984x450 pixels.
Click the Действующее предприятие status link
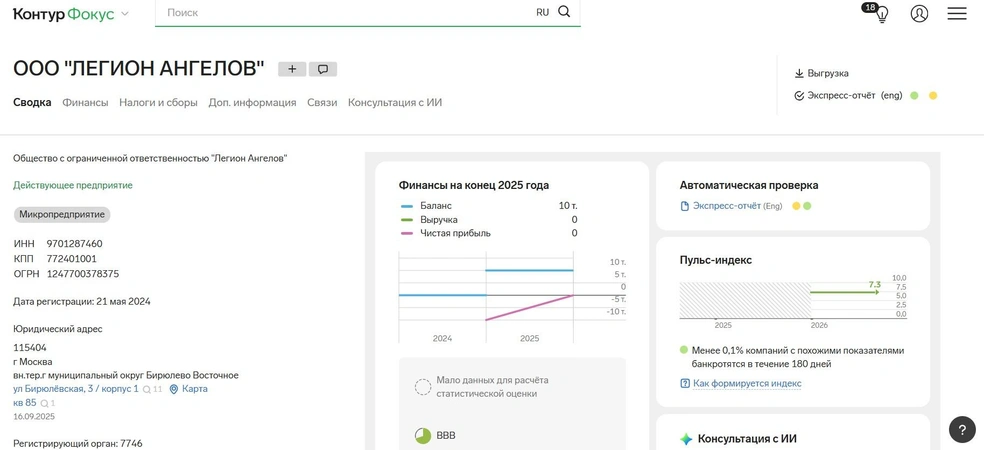click(x=73, y=185)
